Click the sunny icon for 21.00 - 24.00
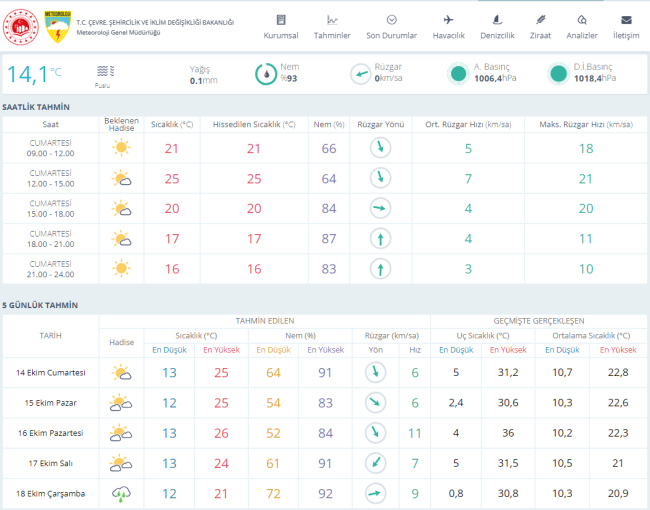Viewport: 650px width, 510px height. [121, 269]
